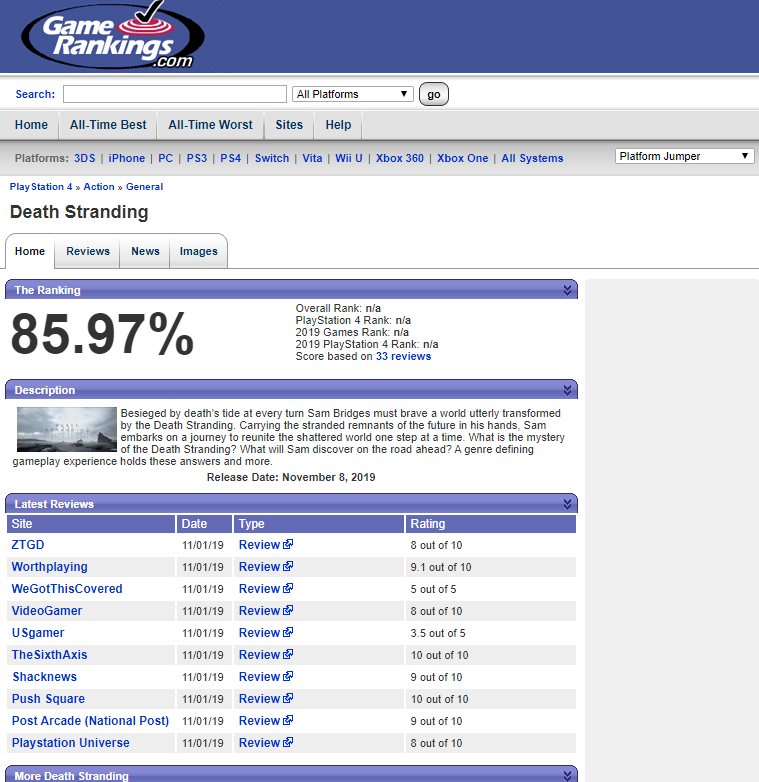This screenshot has height=782, width=759.
Task: Open the All Systems link
Action: pos(532,158)
